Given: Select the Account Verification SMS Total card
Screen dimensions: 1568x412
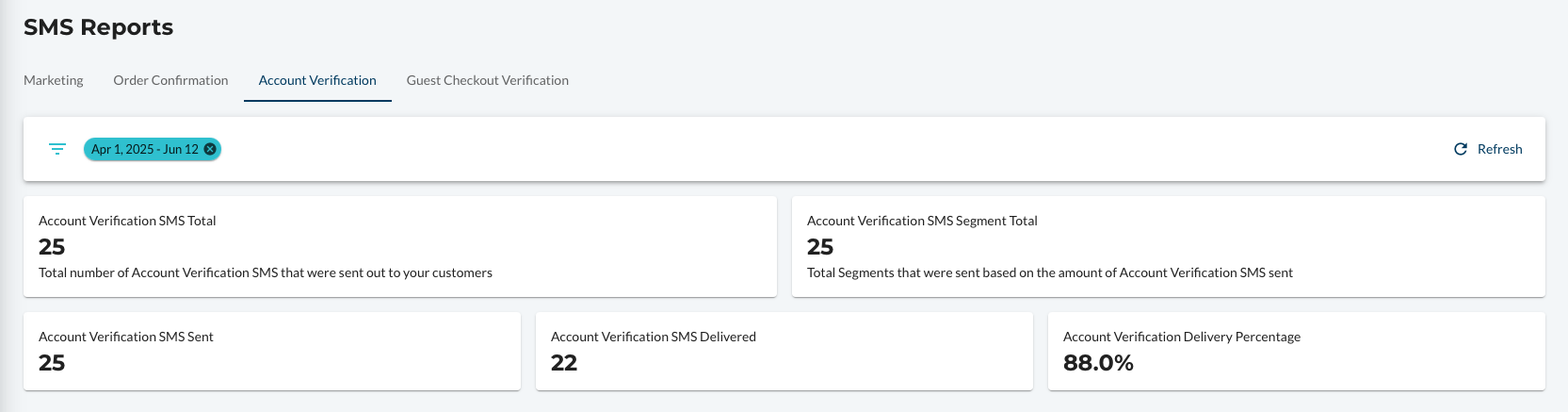Looking at the screenshot, I should click(400, 246).
